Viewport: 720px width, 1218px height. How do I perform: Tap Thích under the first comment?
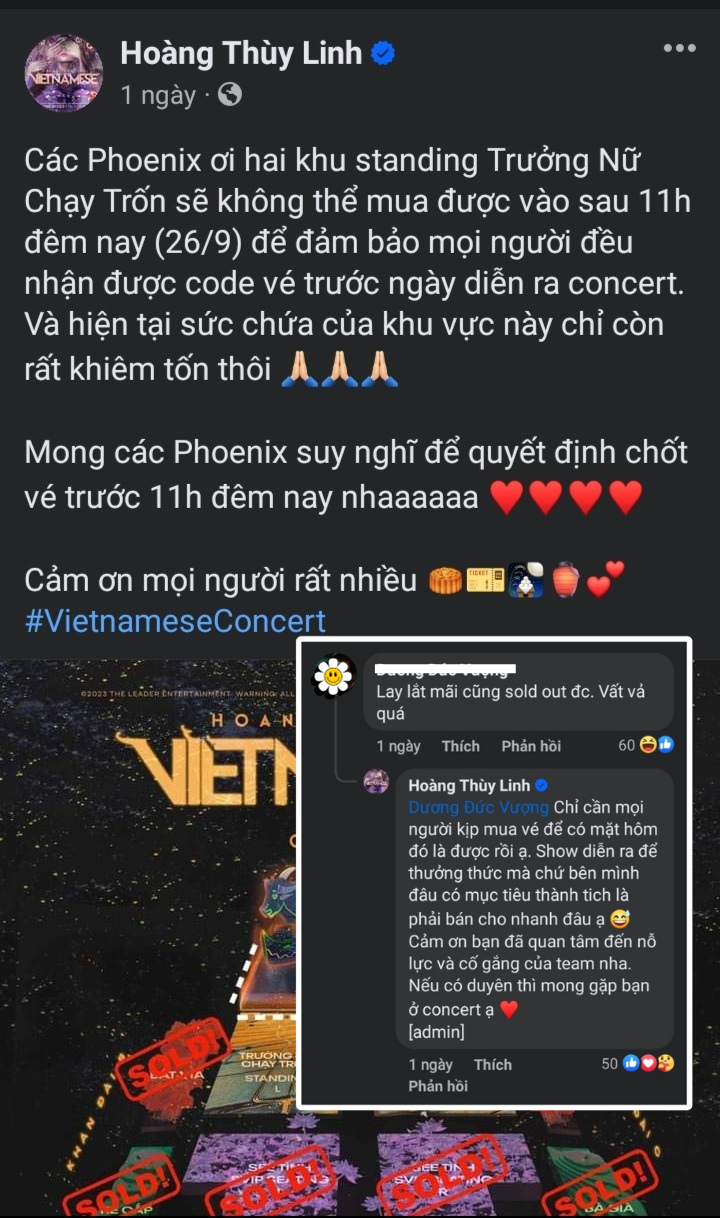460,746
